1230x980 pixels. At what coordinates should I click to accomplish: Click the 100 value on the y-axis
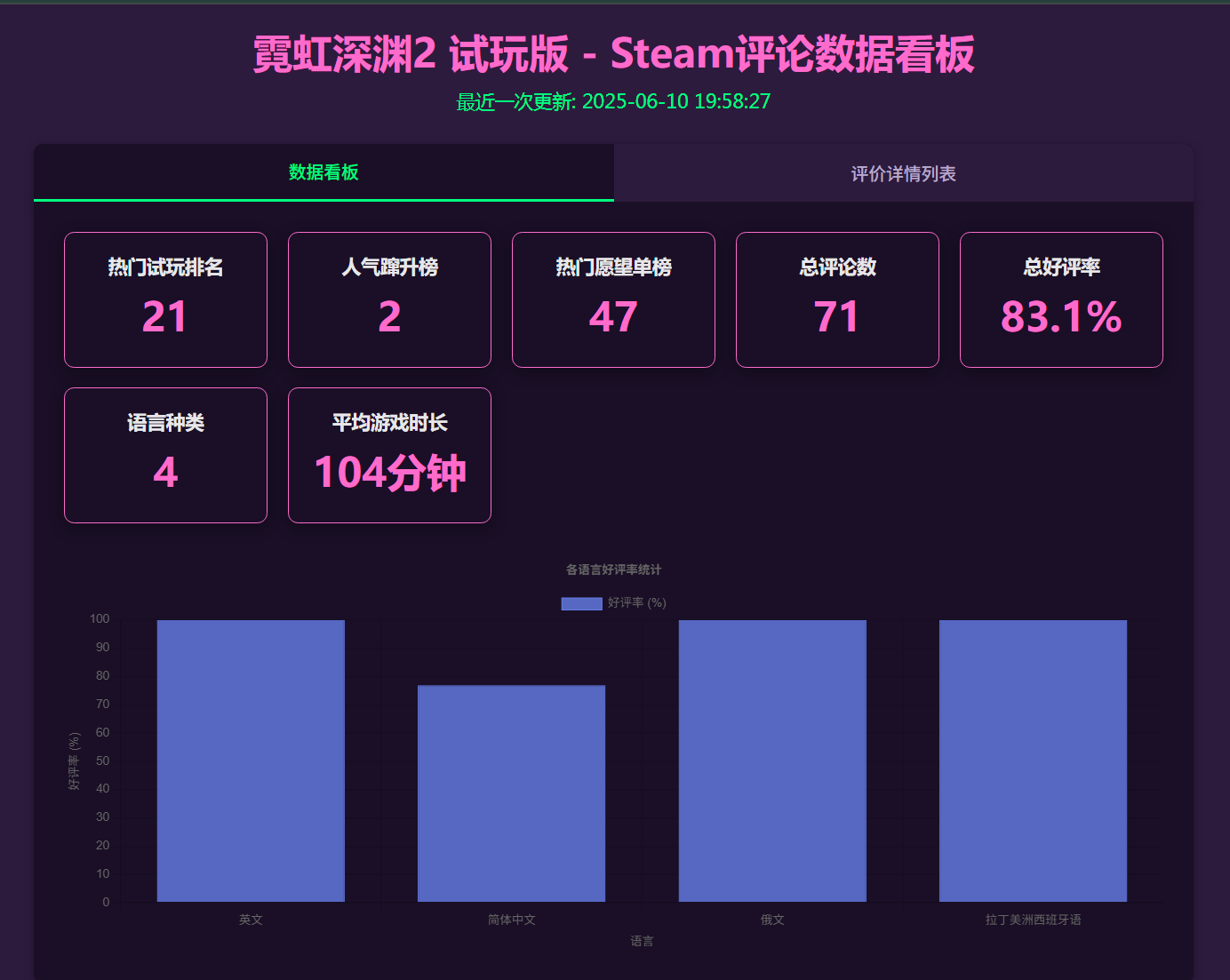point(100,618)
